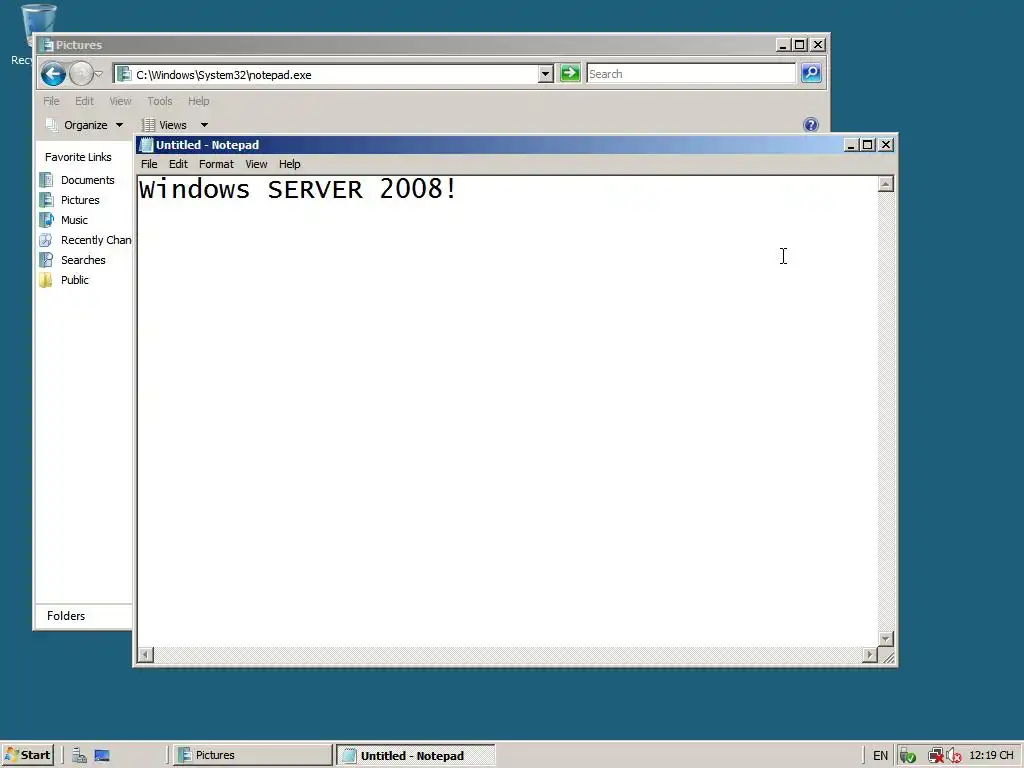Click the magnifier search button
Screen dimensions: 1024x768
click(811, 73)
